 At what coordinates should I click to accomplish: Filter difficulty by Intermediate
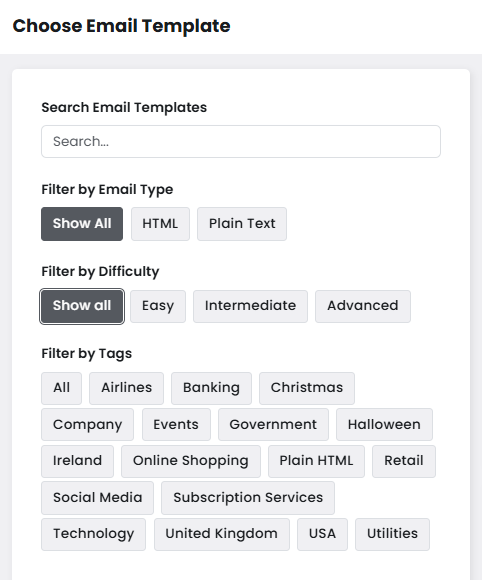point(250,306)
